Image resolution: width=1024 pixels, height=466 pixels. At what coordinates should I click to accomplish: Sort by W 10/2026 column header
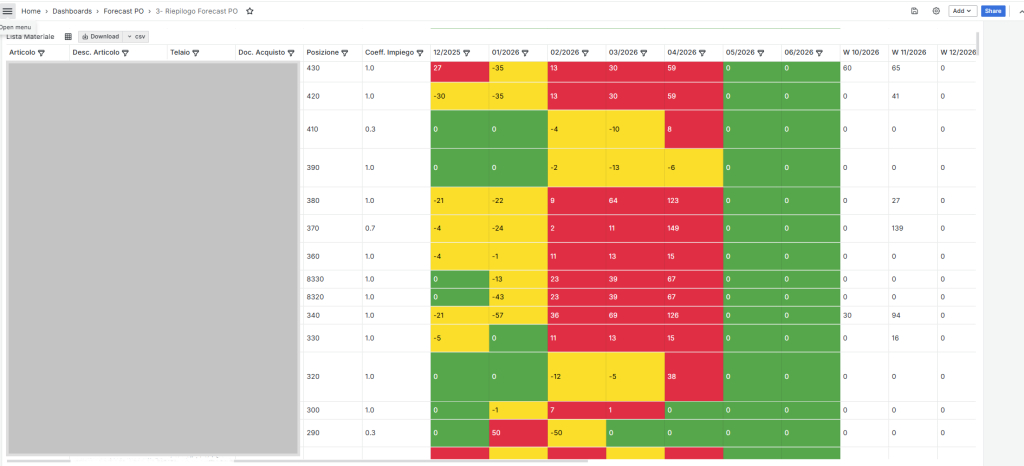click(860, 52)
